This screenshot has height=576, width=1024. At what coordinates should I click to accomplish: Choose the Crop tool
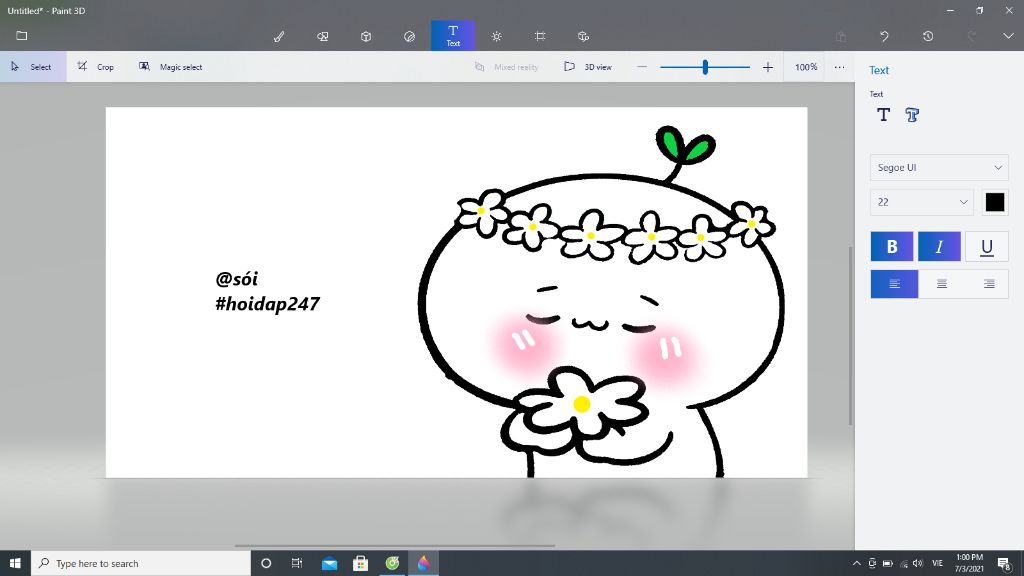pyautogui.click(x=96, y=67)
